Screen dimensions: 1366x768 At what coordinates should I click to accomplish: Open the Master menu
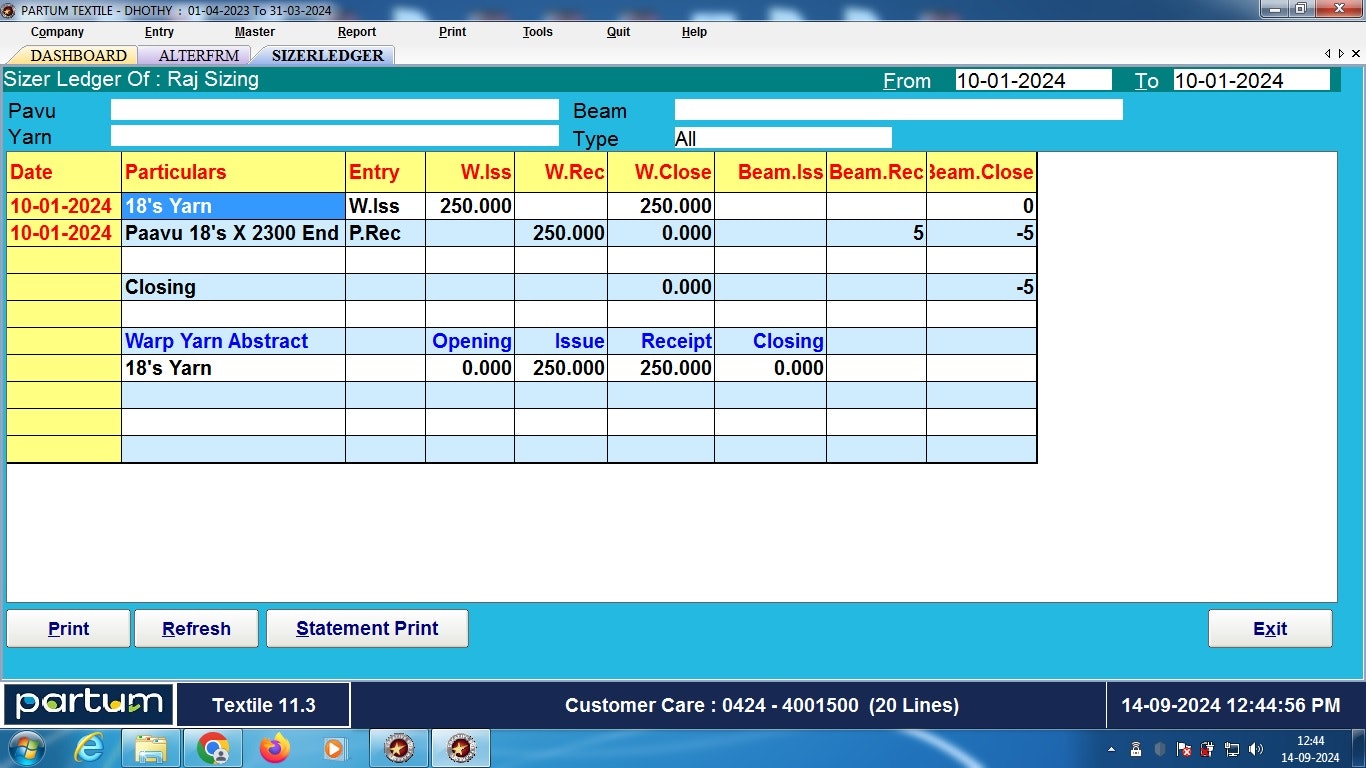254,31
